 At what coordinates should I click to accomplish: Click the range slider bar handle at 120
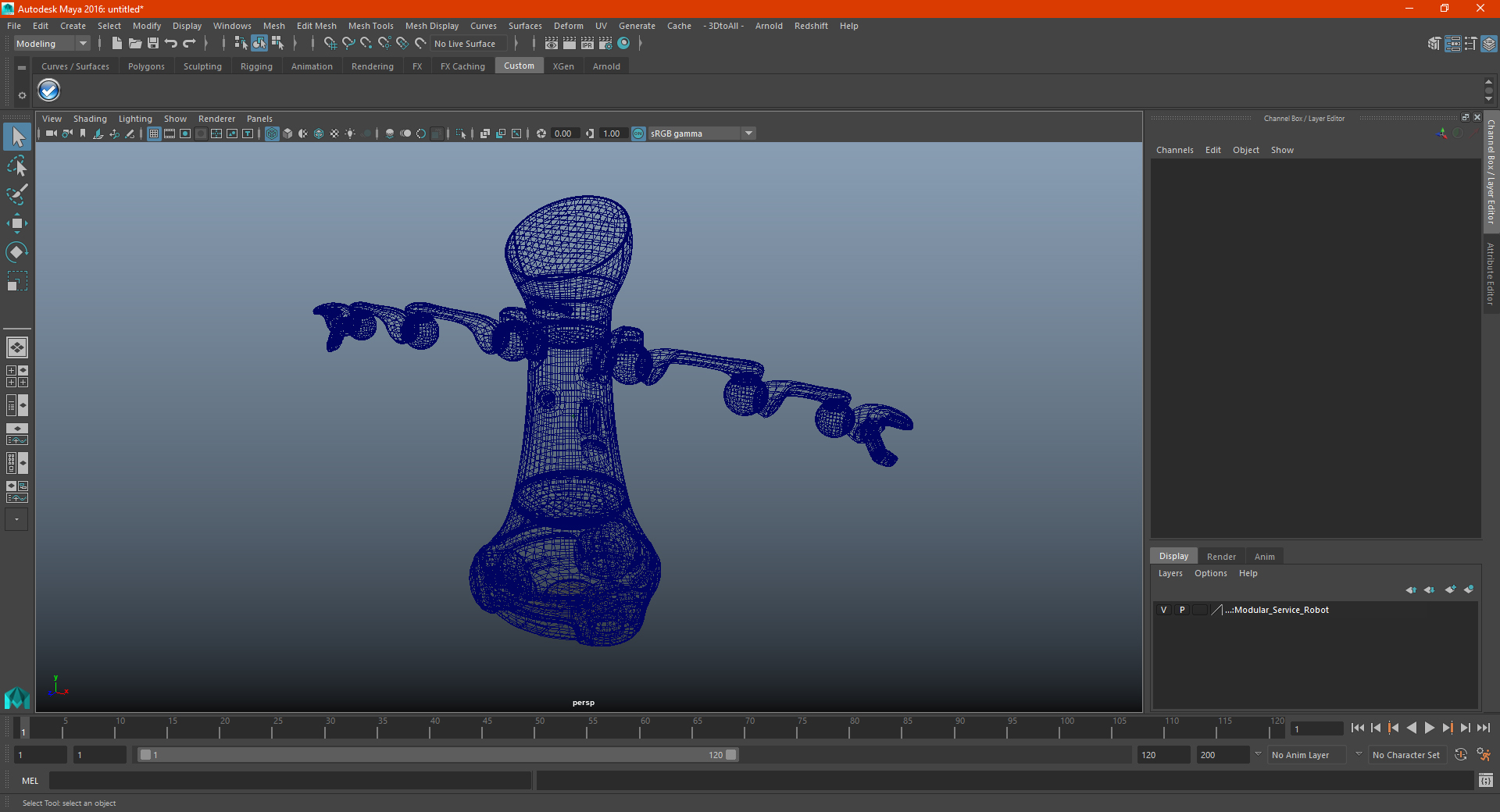pos(731,755)
